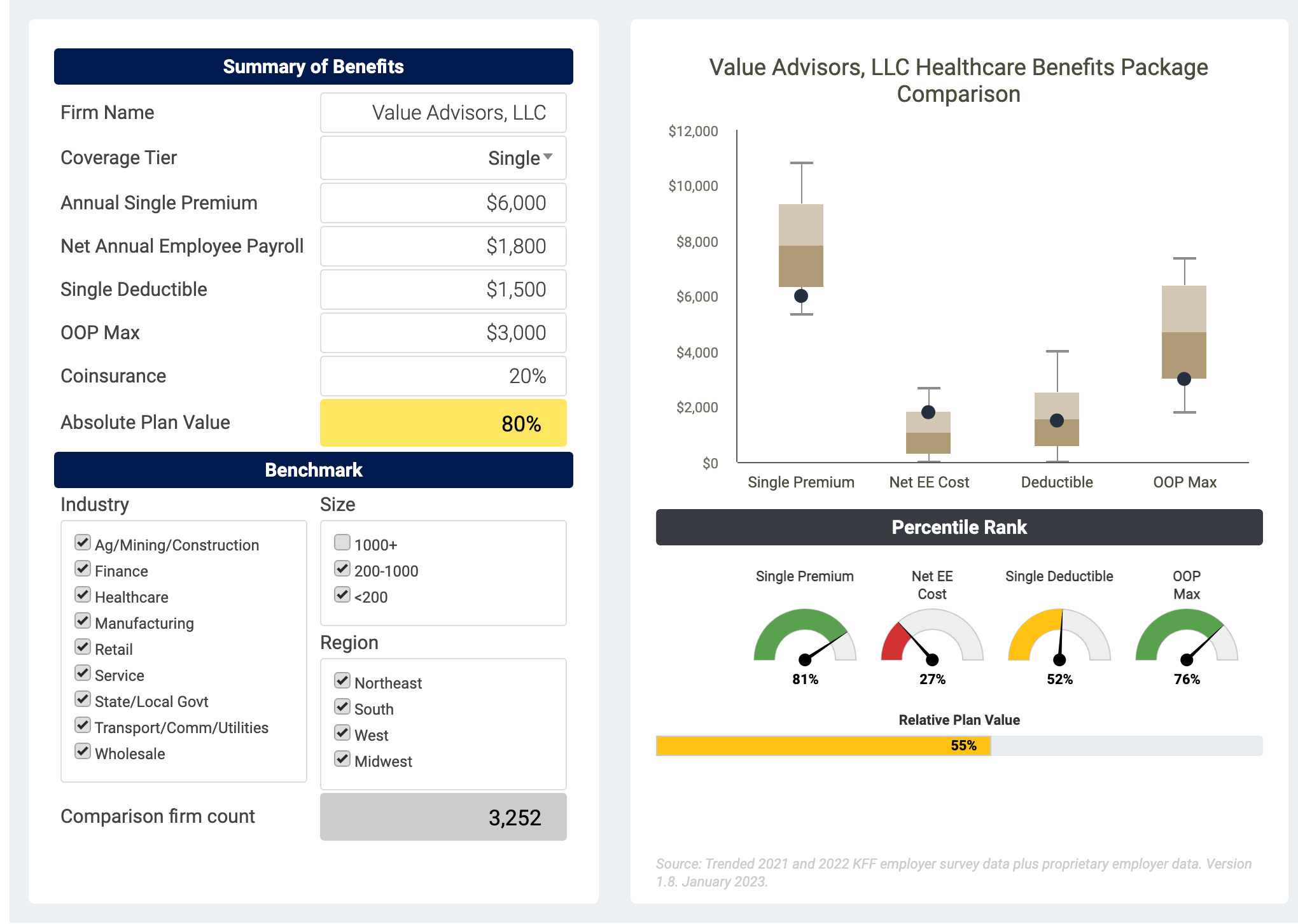
Task: Uncheck the West region checkbox
Action: click(x=342, y=733)
